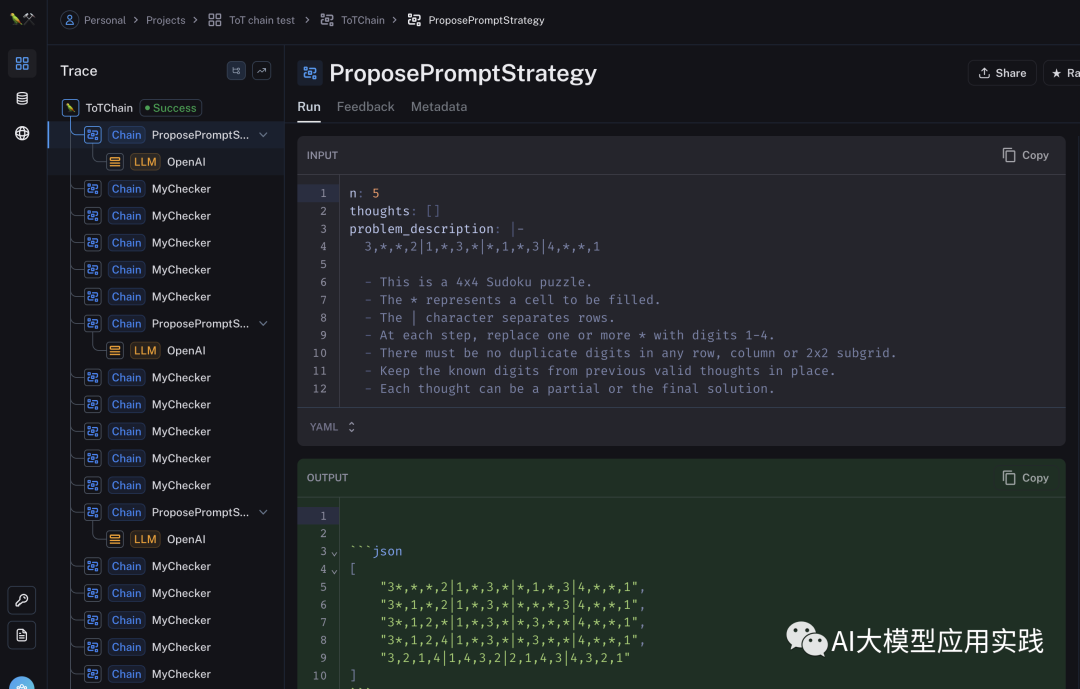
Task: Click the Trace panel heading
Action: 79,71
